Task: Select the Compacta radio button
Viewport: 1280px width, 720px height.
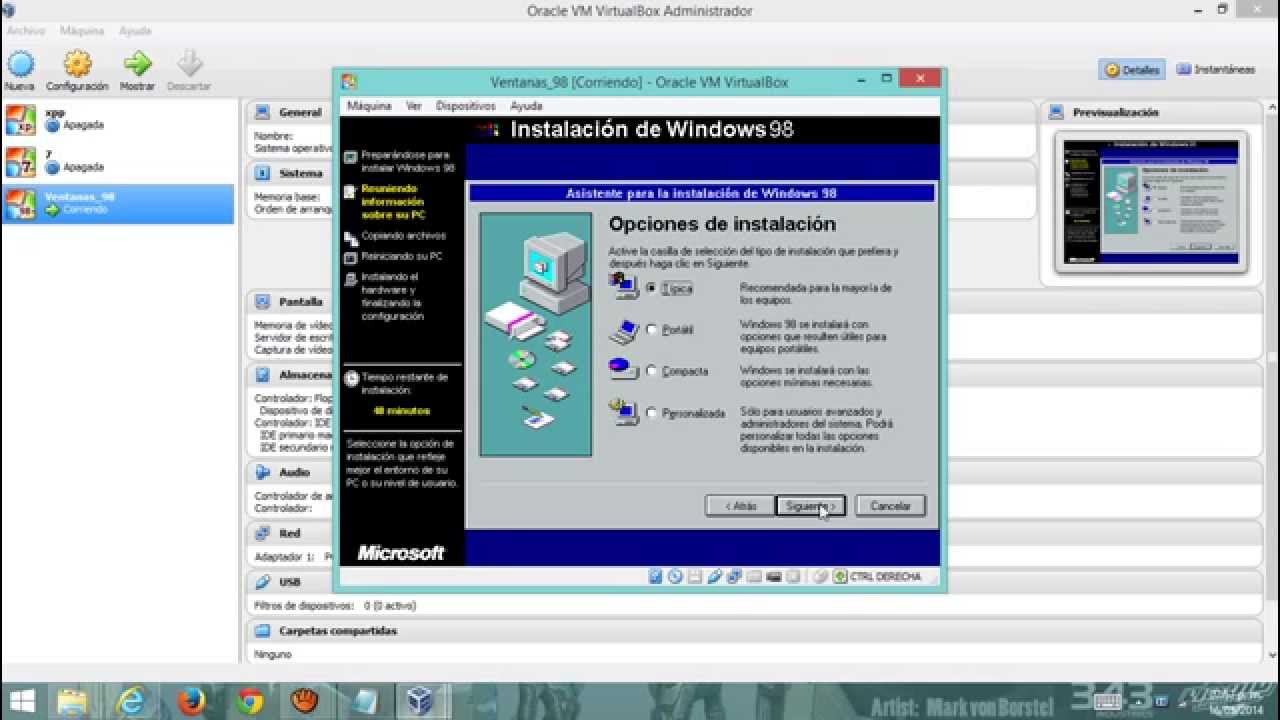Action: (652, 371)
